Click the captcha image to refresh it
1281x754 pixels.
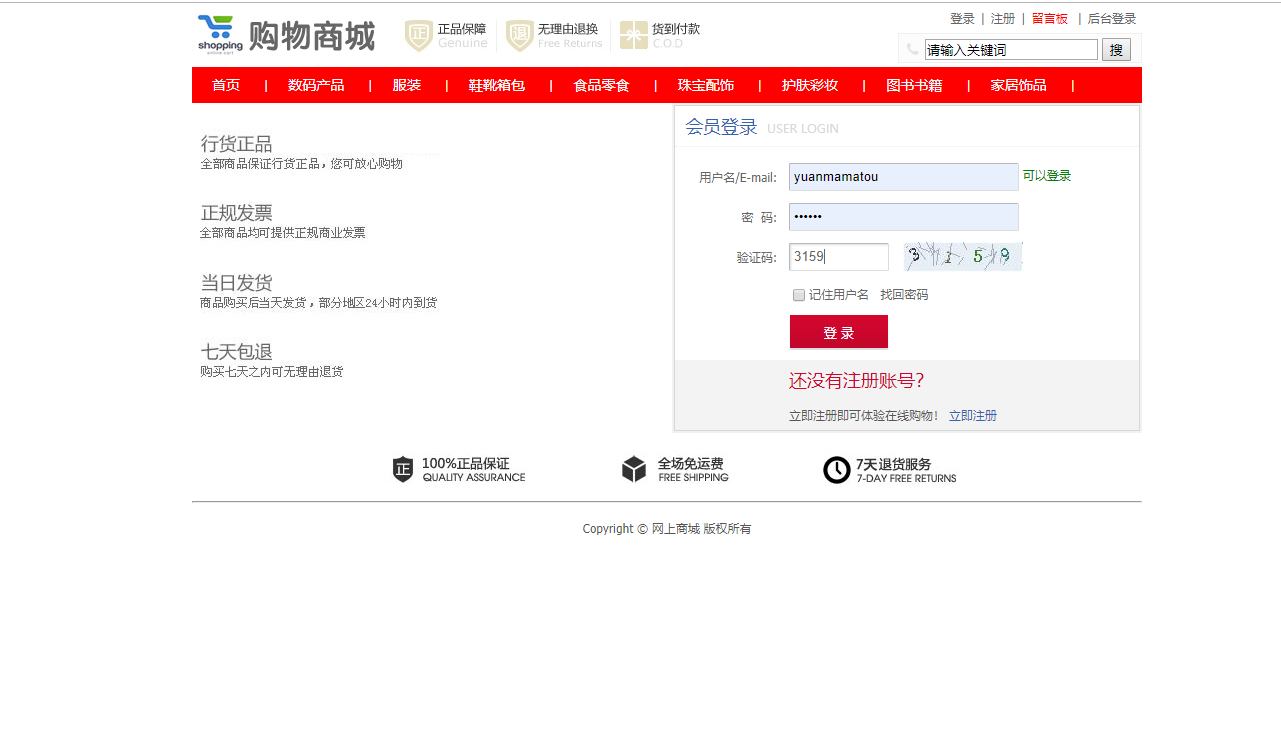pyautogui.click(x=962, y=256)
